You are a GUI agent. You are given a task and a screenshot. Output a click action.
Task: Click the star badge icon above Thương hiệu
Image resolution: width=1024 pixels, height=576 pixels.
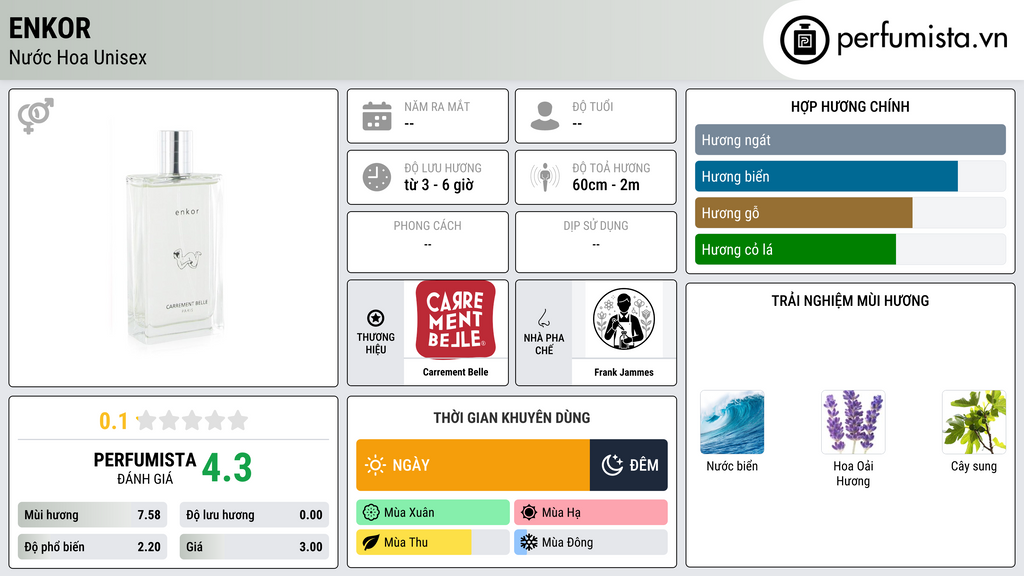(376, 318)
